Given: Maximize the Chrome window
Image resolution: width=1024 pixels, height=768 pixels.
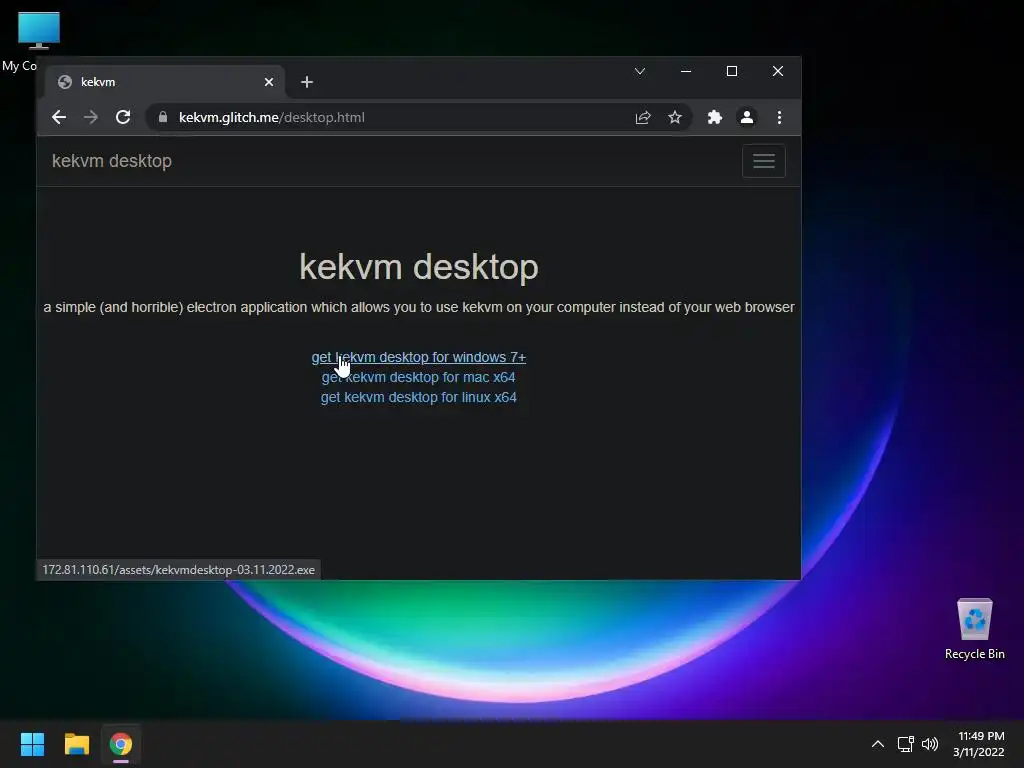Looking at the screenshot, I should (732, 71).
